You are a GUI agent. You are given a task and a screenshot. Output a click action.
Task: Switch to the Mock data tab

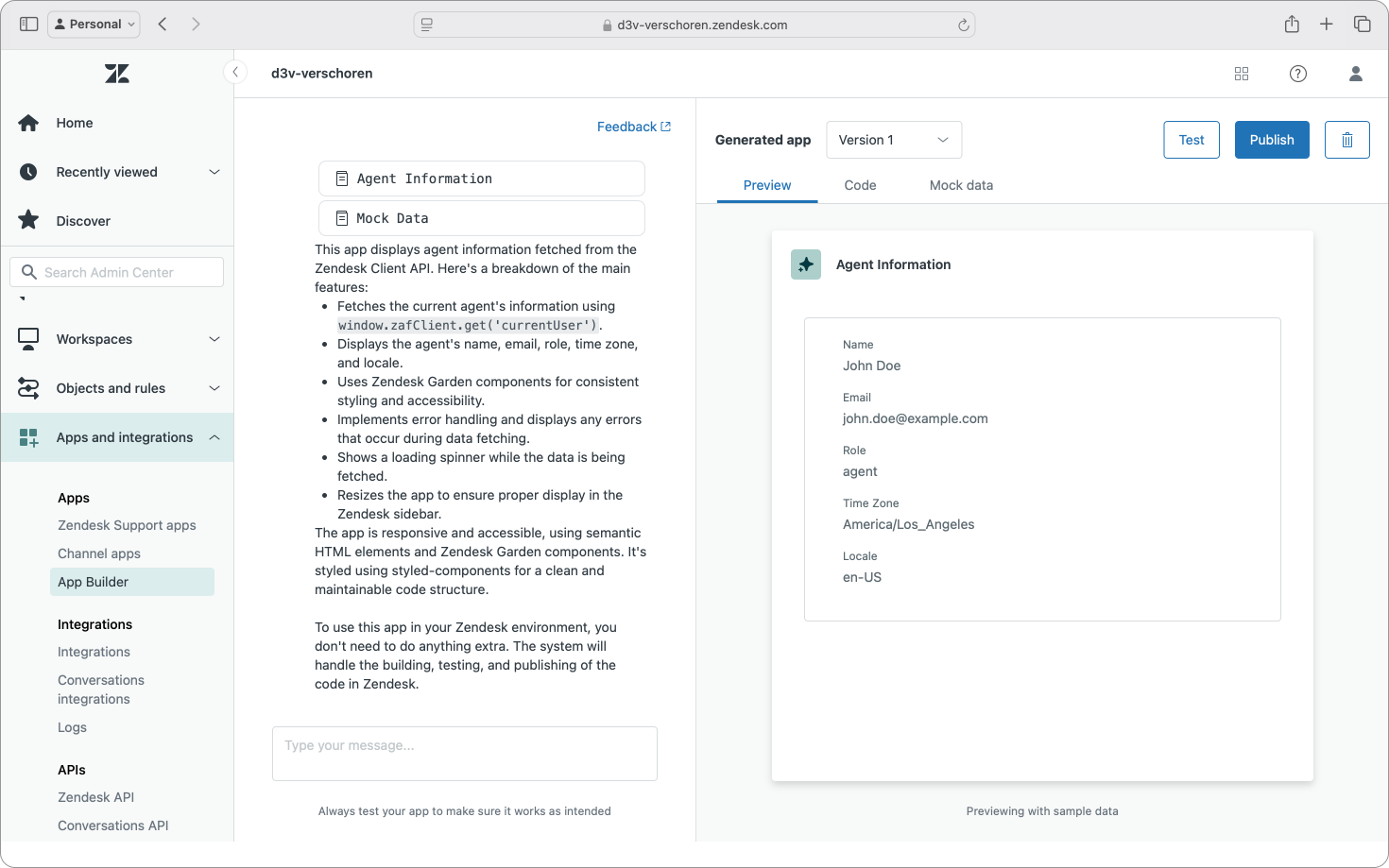coord(961,185)
